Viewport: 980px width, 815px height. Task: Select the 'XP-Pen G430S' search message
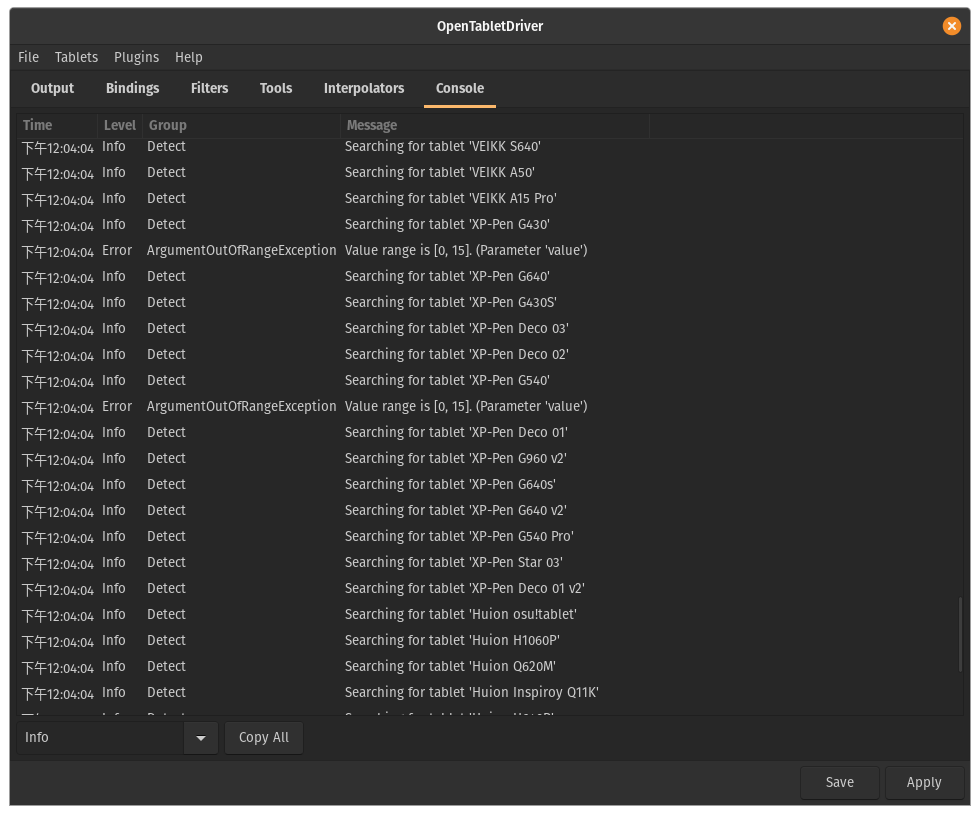point(451,302)
